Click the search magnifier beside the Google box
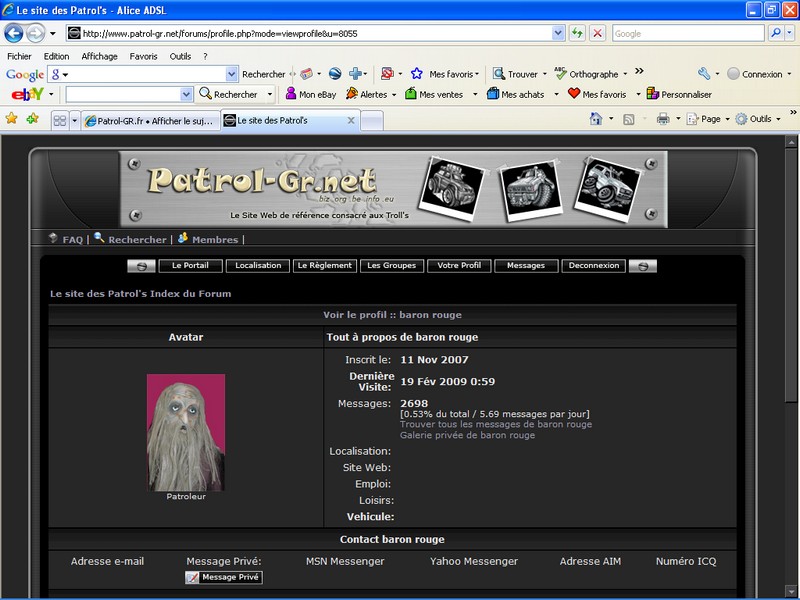This screenshot has height=600, width=800. (x=776, y=34)
